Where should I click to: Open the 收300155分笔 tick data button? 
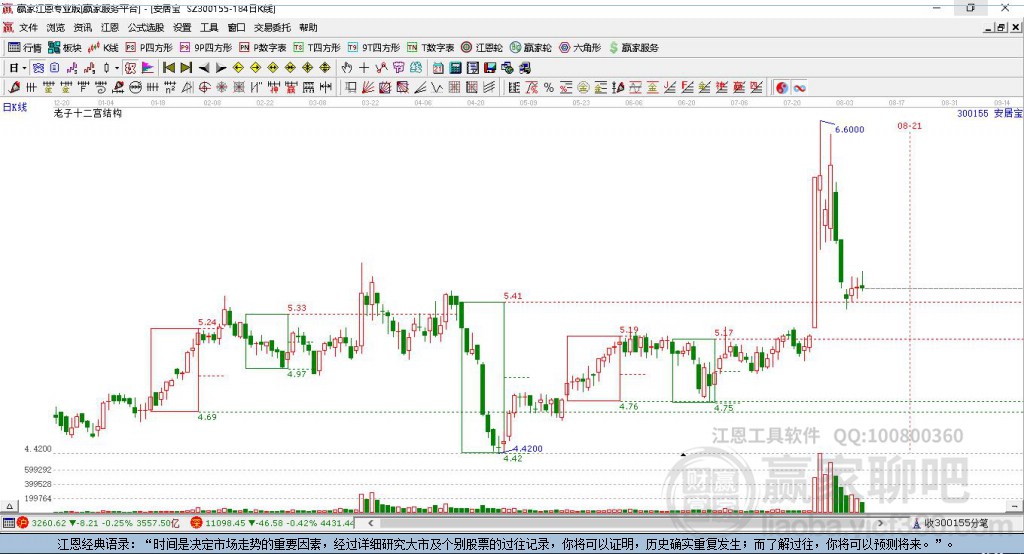point(951,523)
